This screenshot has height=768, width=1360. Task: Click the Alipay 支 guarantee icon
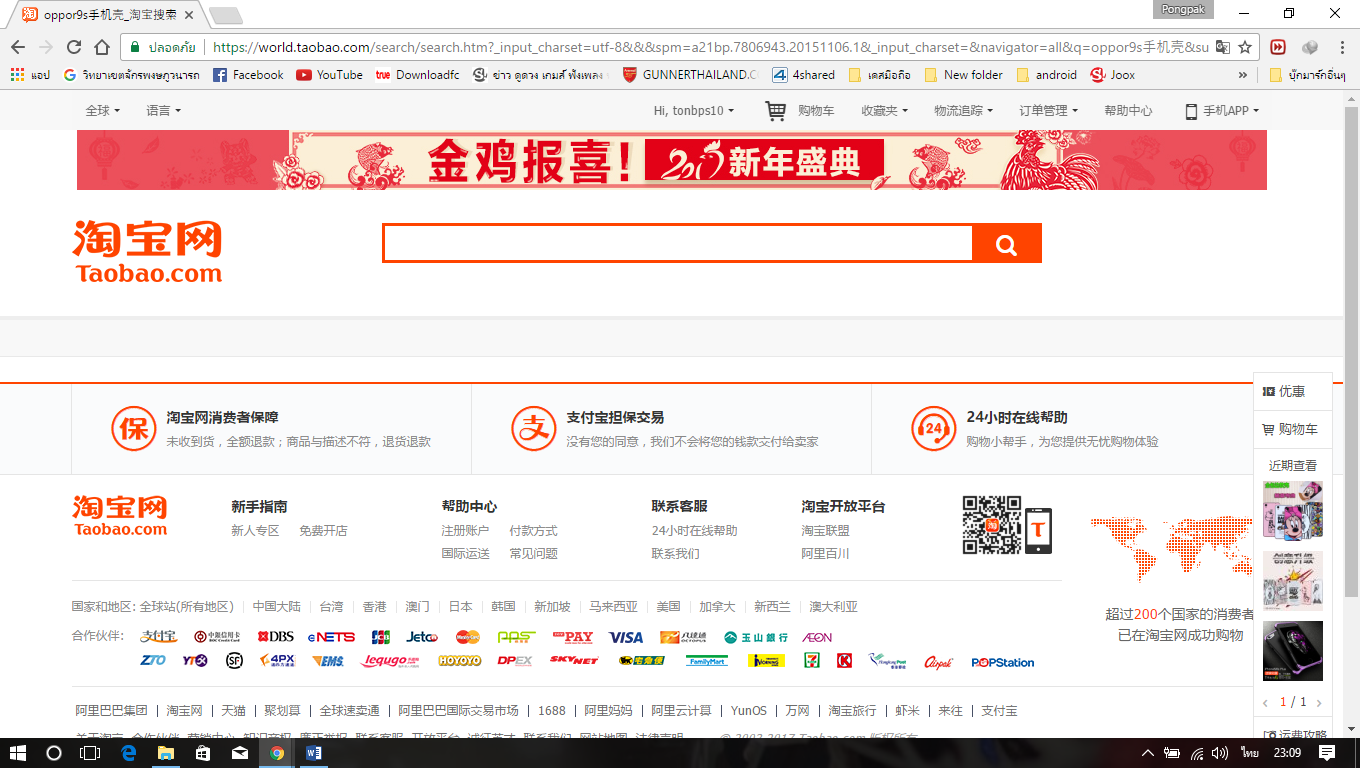click(533, 429)
